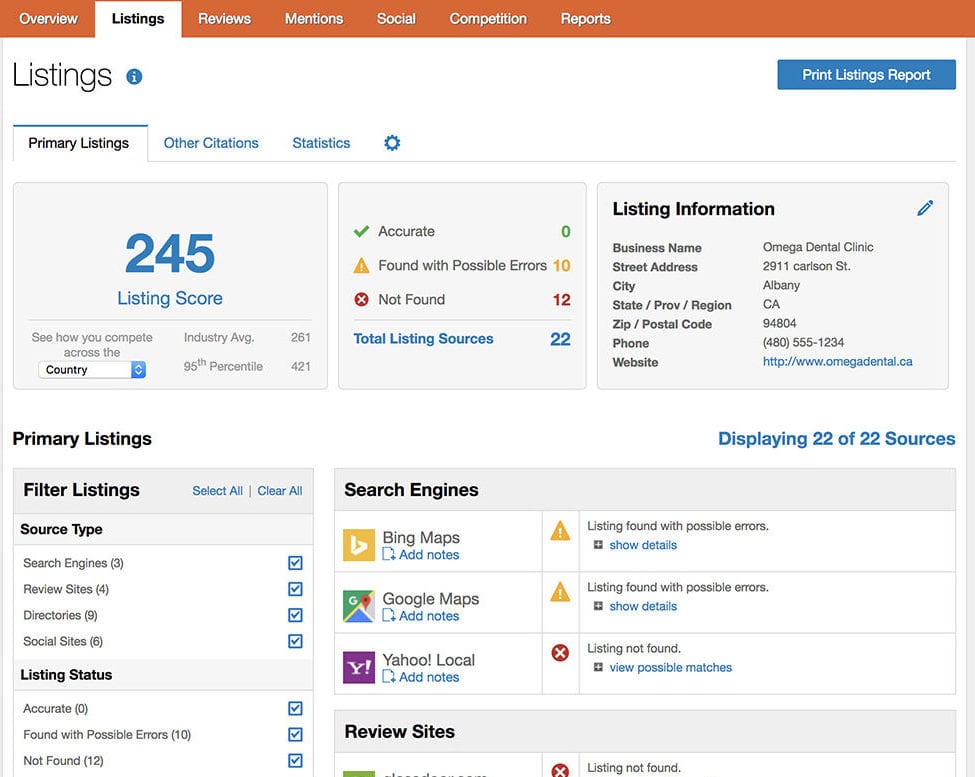Click the Listing Score label
This screenshot has width=975, height=777.
tap(170, 298)
